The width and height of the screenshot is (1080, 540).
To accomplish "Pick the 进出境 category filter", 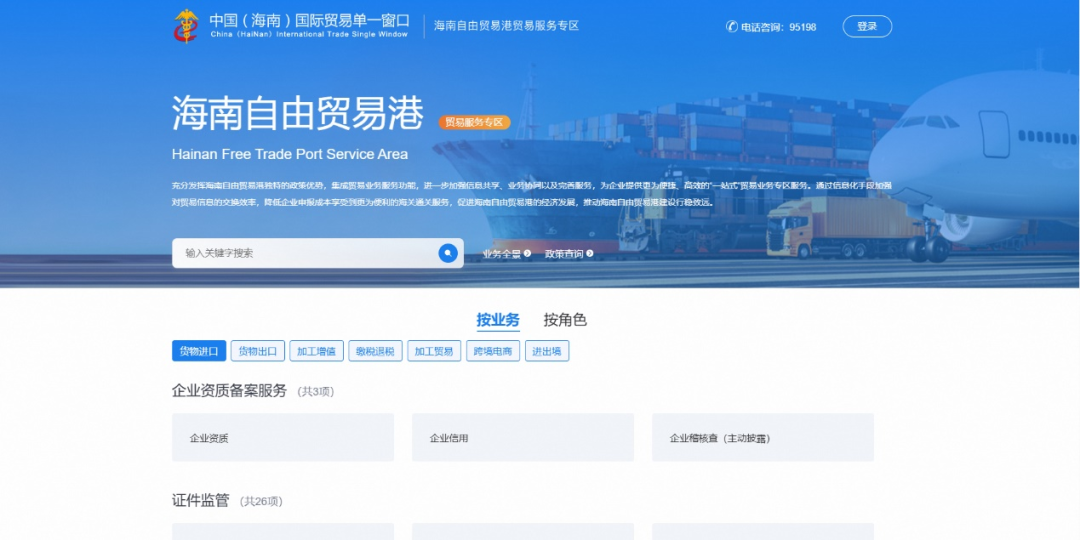I will pyautogui.click(x=546, y=351).
